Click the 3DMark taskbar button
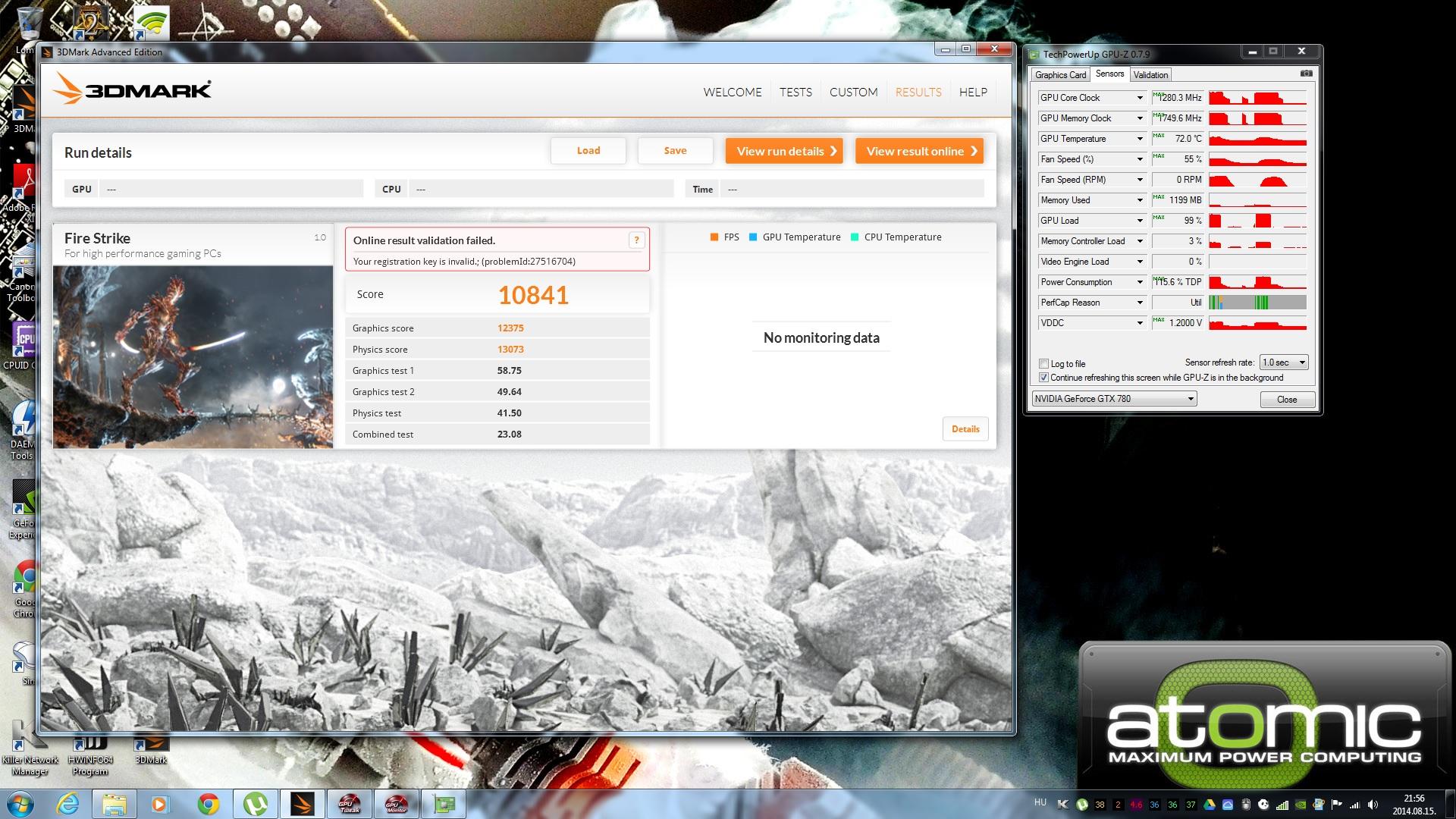 click(303, 804)
